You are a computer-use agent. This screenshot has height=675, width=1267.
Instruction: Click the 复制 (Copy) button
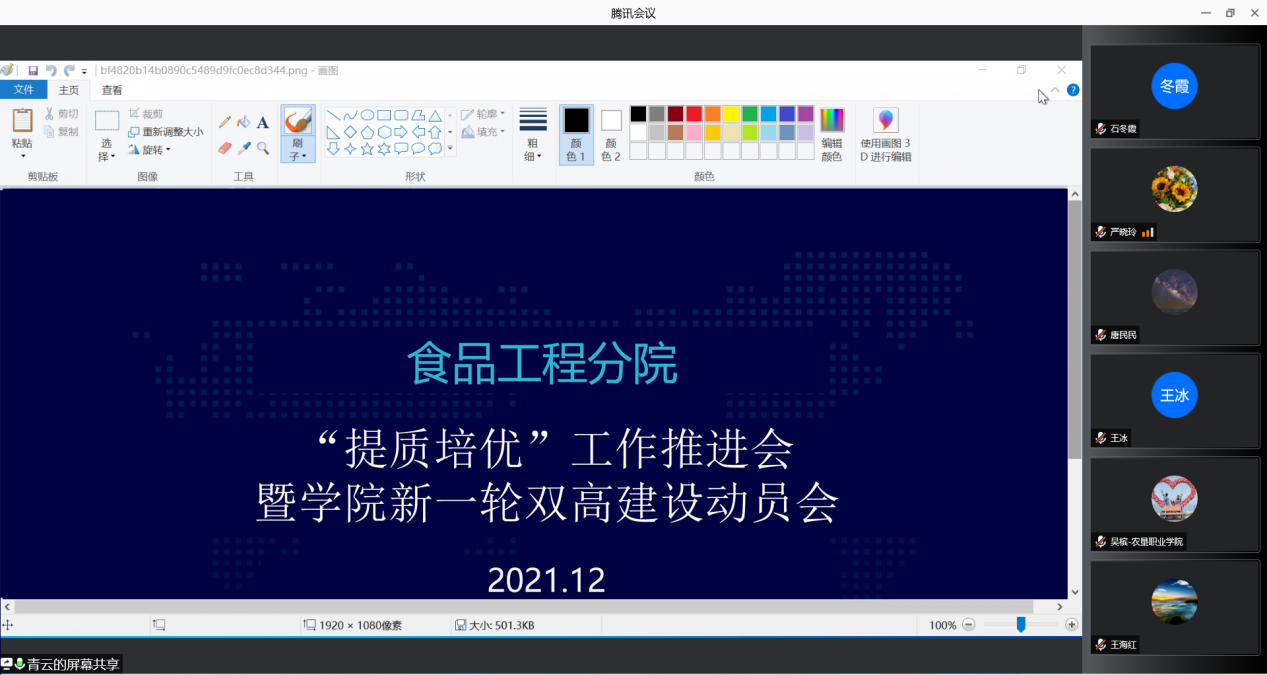coord(61,132)
